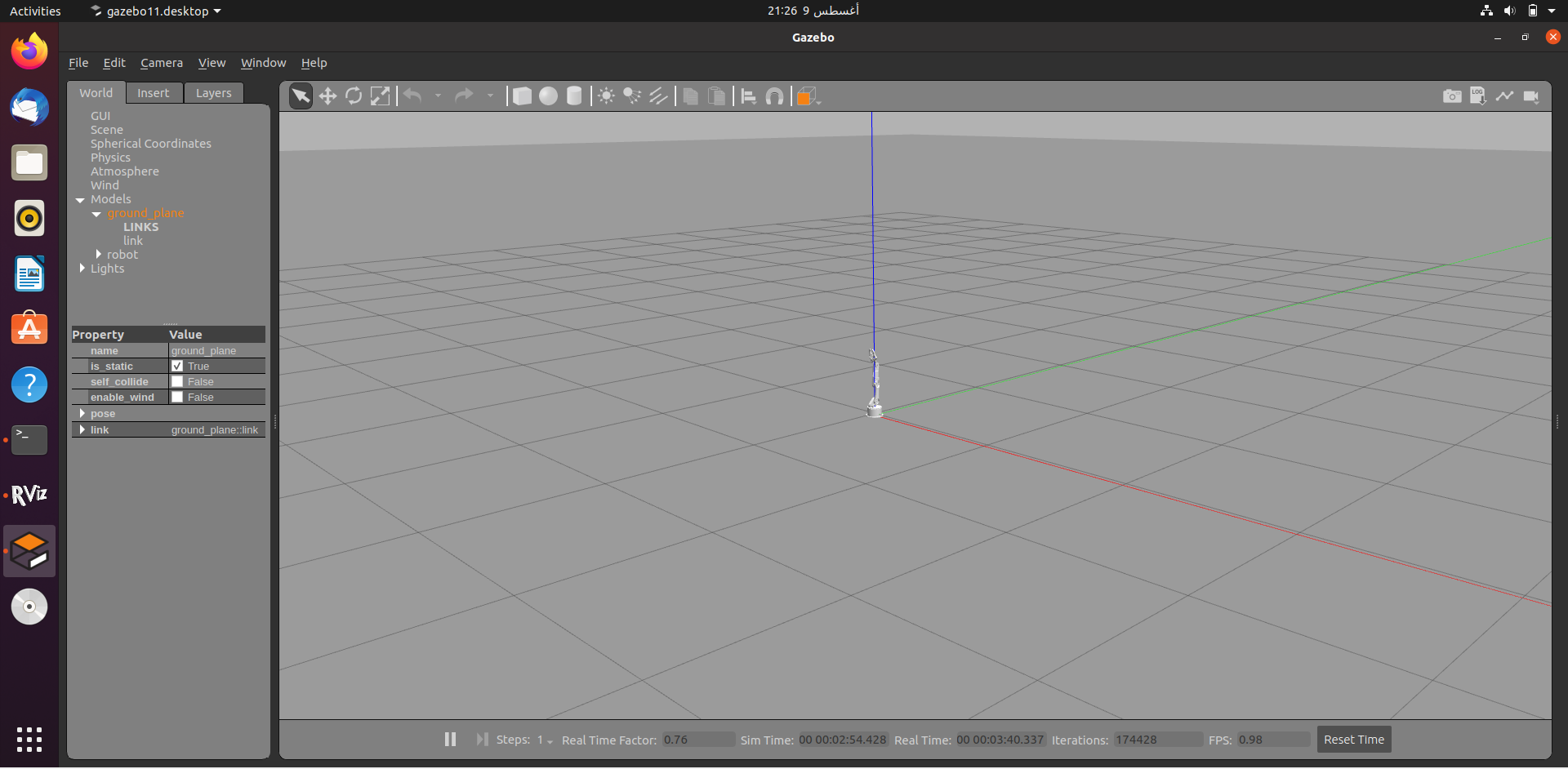The width and height of the screenshot is (1568, 769).
Task: Add a directional light to the world
Action: [x=659, y=96]
